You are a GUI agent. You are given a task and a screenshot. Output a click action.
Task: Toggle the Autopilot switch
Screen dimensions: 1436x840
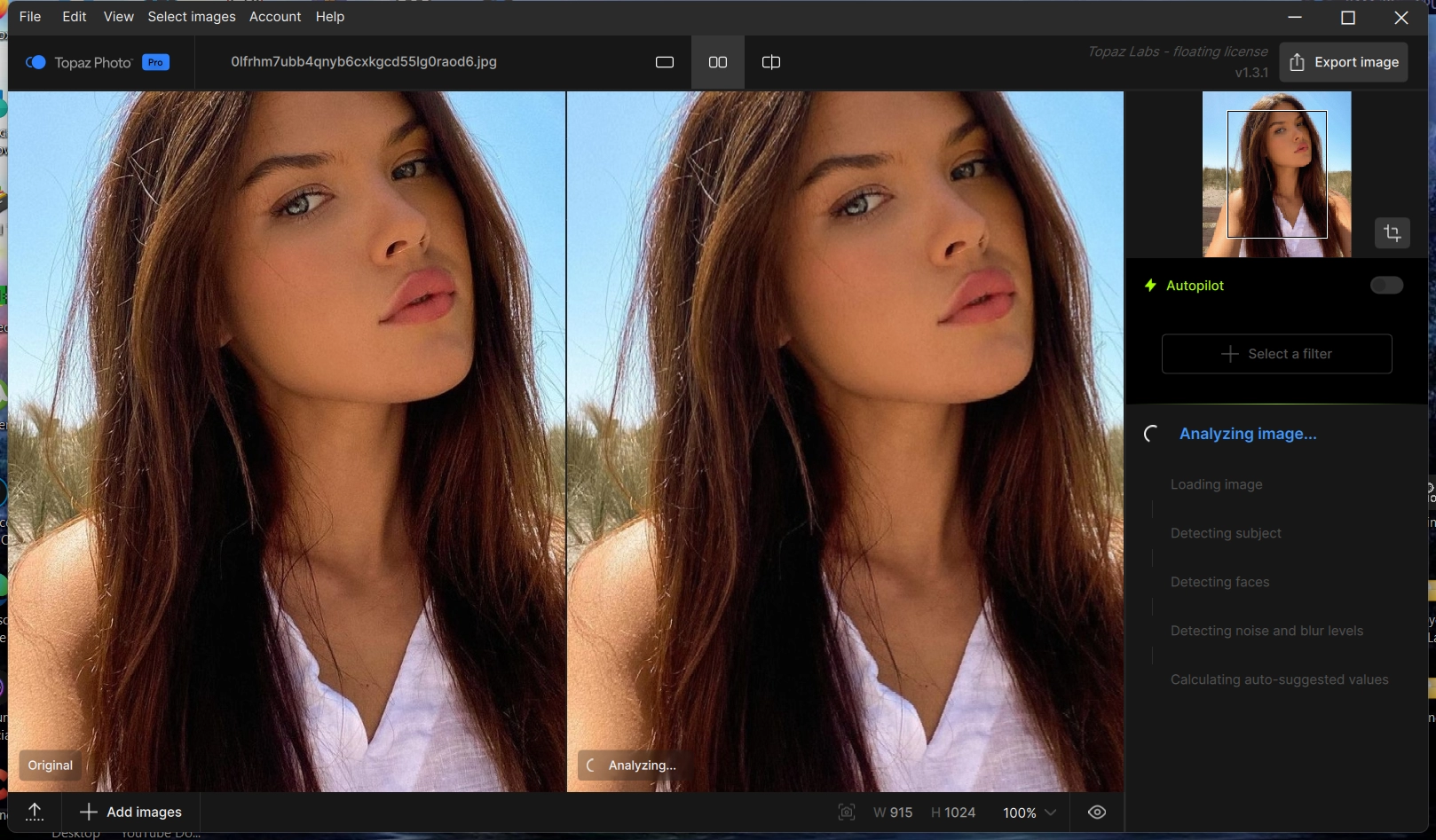pyautogui.click(x=1386, y=285)
